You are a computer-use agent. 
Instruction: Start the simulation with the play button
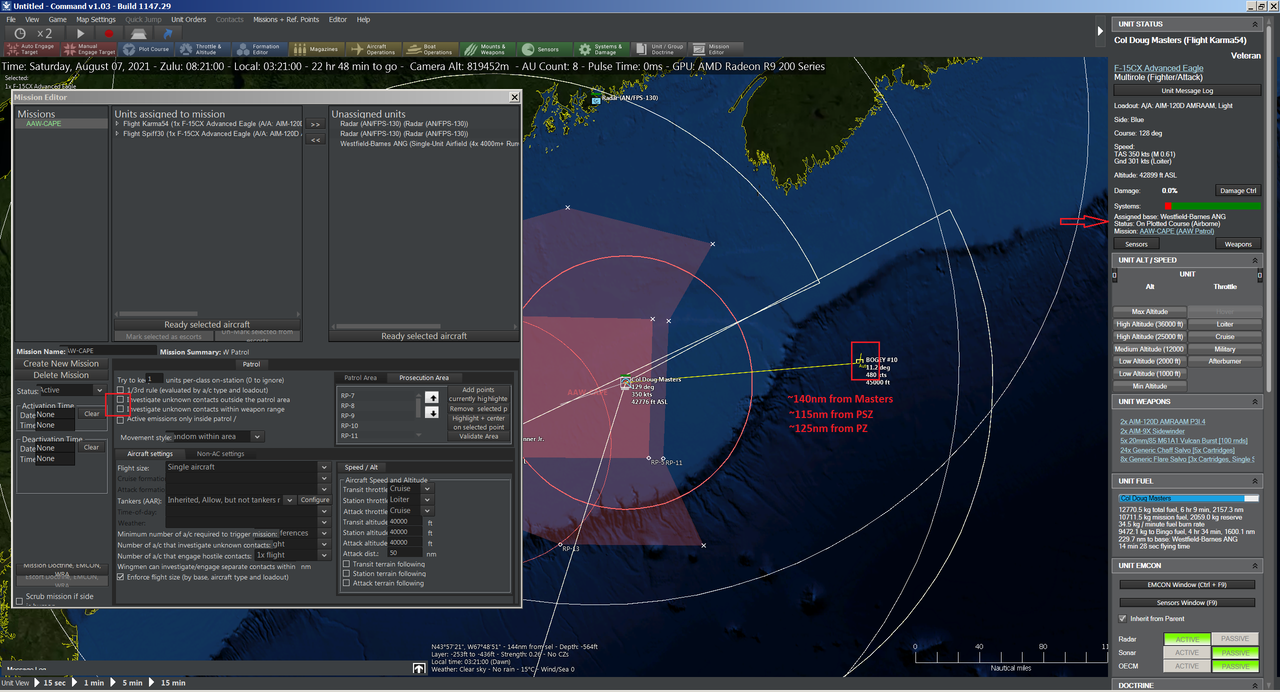pos(81,33)
